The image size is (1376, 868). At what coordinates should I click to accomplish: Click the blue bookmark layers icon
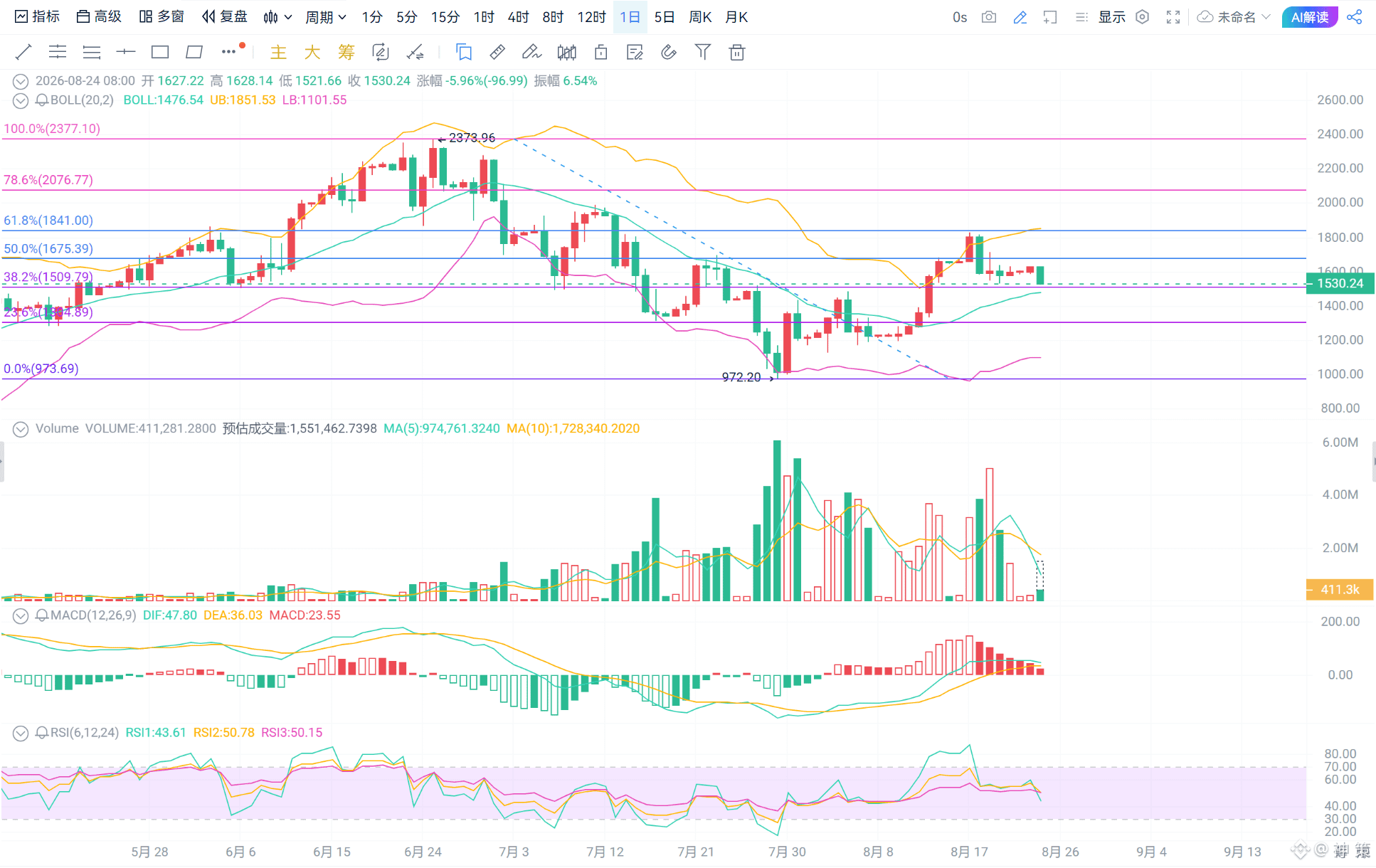[x=464, y=52]
